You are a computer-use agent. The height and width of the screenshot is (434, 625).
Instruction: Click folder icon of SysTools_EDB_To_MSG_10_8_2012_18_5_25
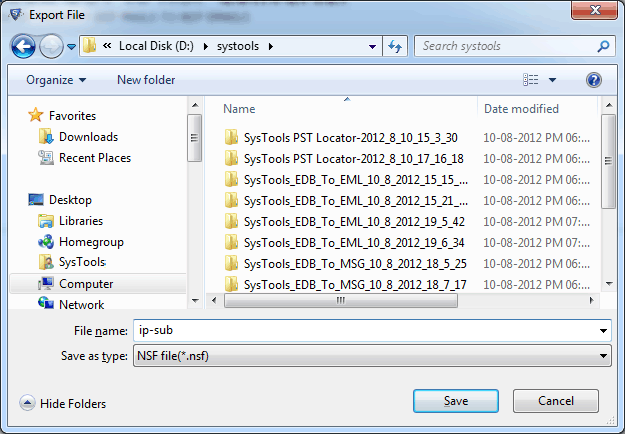pos(231,263)
